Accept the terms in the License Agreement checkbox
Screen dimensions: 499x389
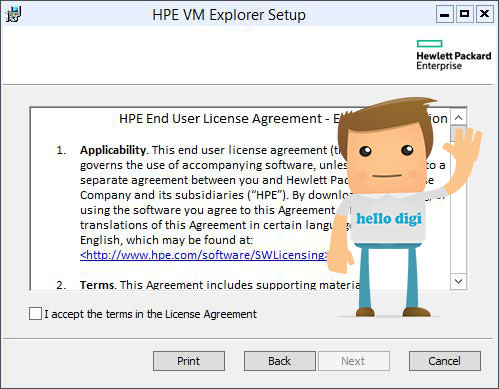coord(35,314)
